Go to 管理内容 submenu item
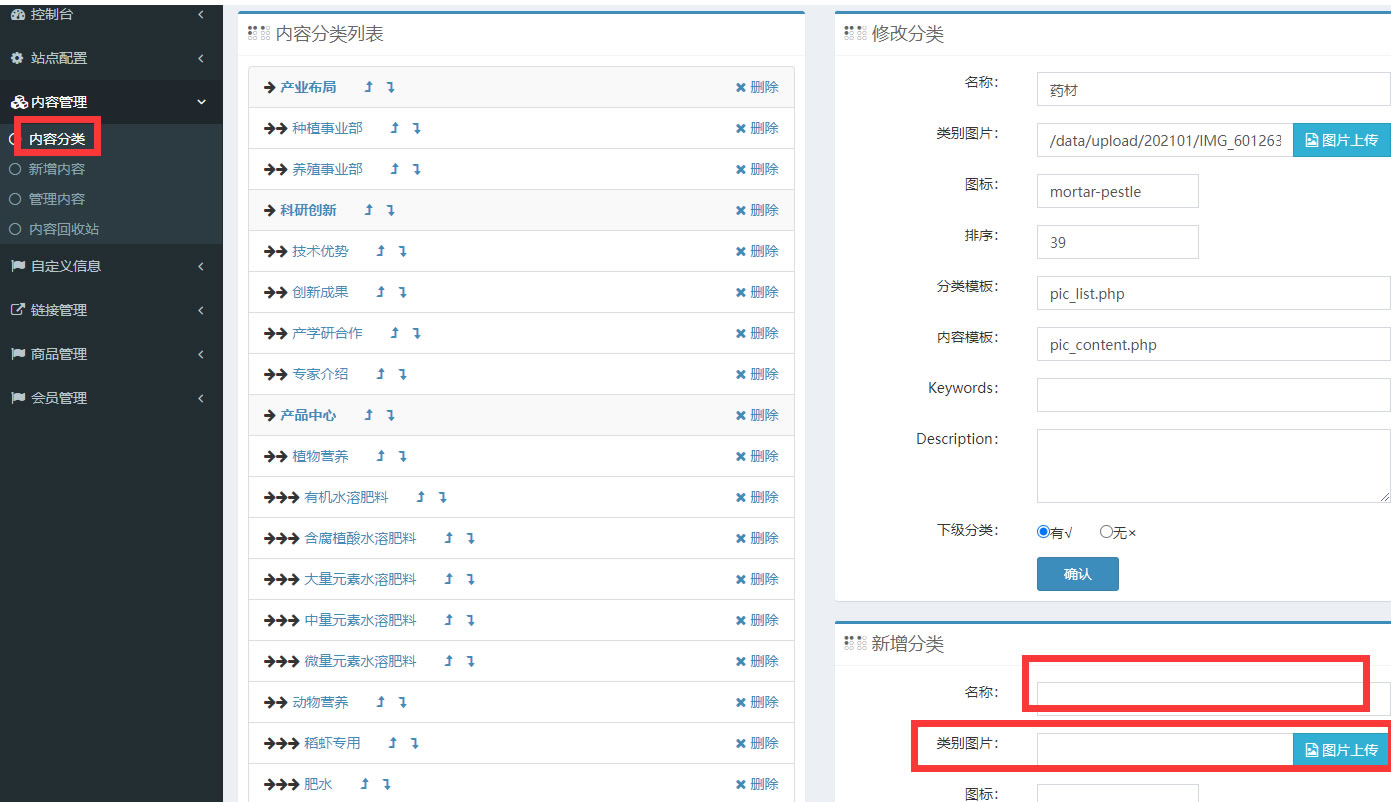Image resolution: width=1391 pixels, height=802 pixels. click(57, 200)
